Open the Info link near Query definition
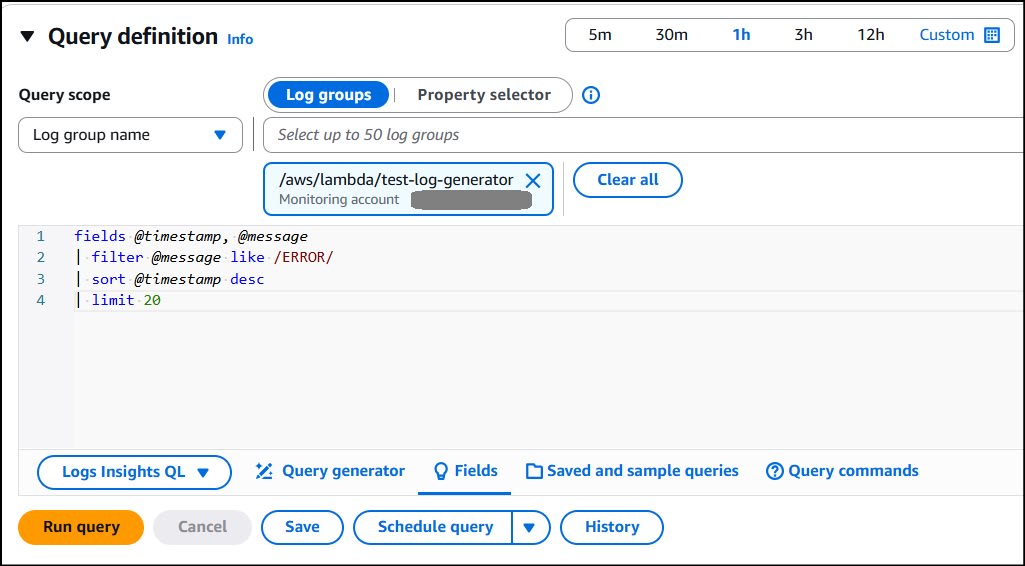Viewport: 1025px width, 566px height. 240,39
